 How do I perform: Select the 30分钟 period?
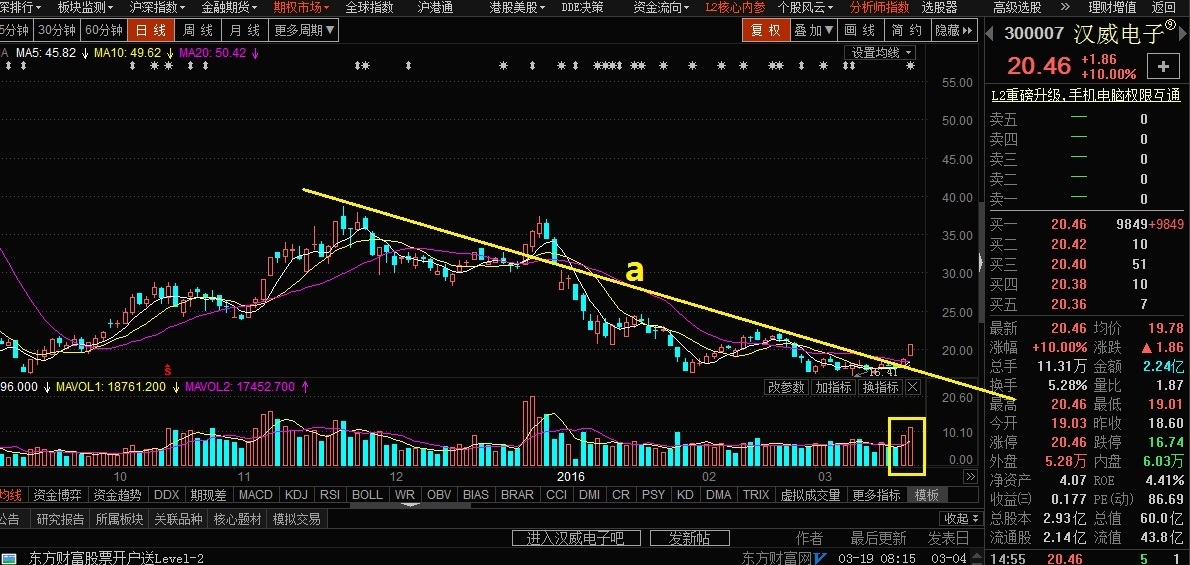pos(57,30)
